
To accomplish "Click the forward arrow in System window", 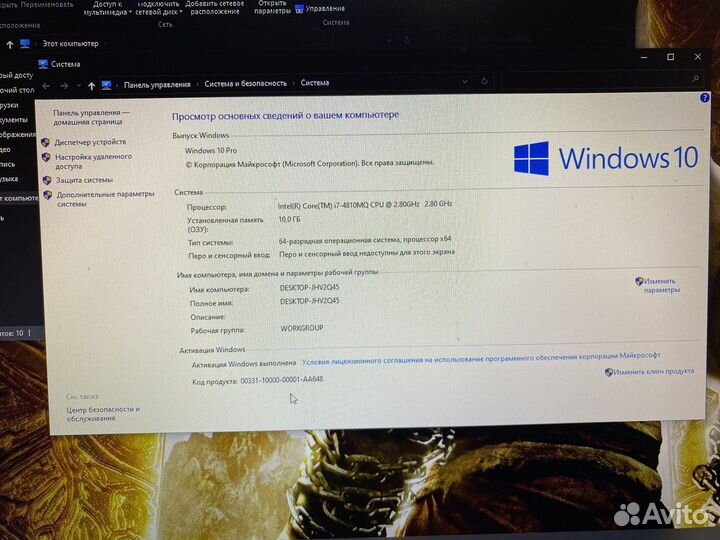I will 64,86.
